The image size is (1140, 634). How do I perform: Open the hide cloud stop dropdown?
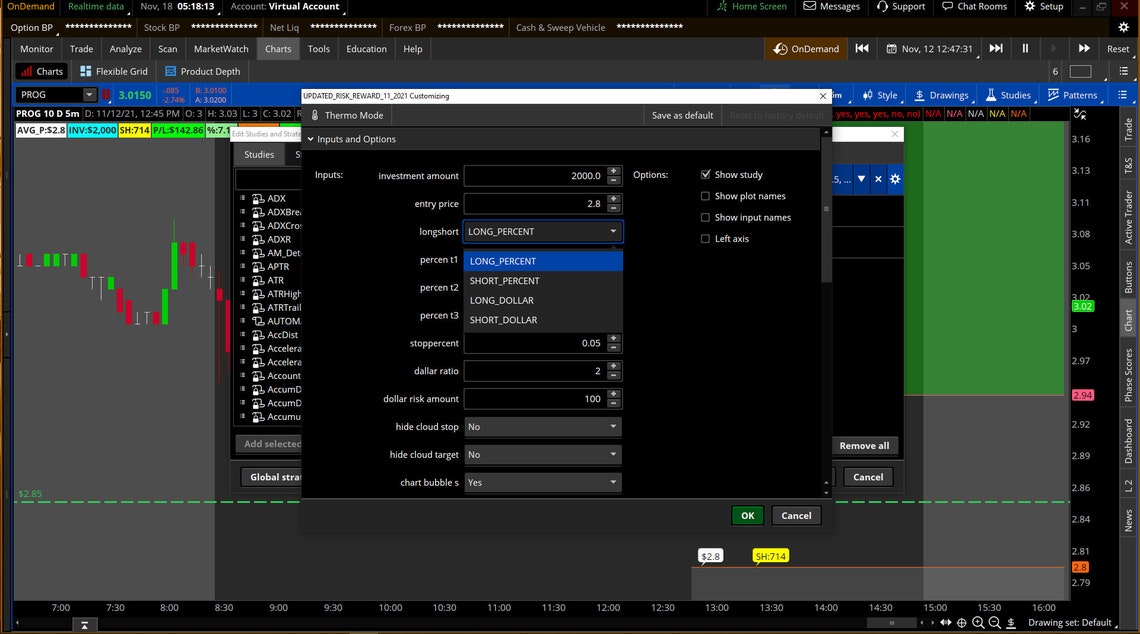[542, 426]
